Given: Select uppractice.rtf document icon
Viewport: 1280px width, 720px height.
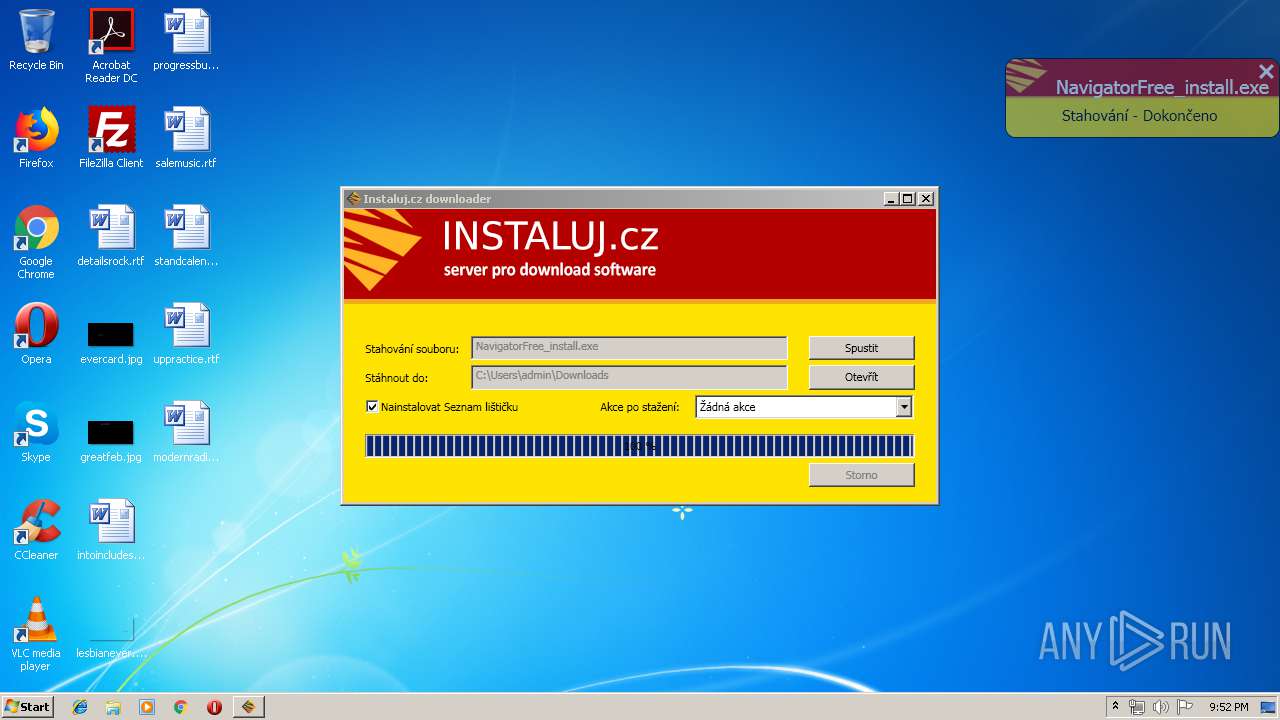Looking at the screenshot, I should [x=186, y=334].
